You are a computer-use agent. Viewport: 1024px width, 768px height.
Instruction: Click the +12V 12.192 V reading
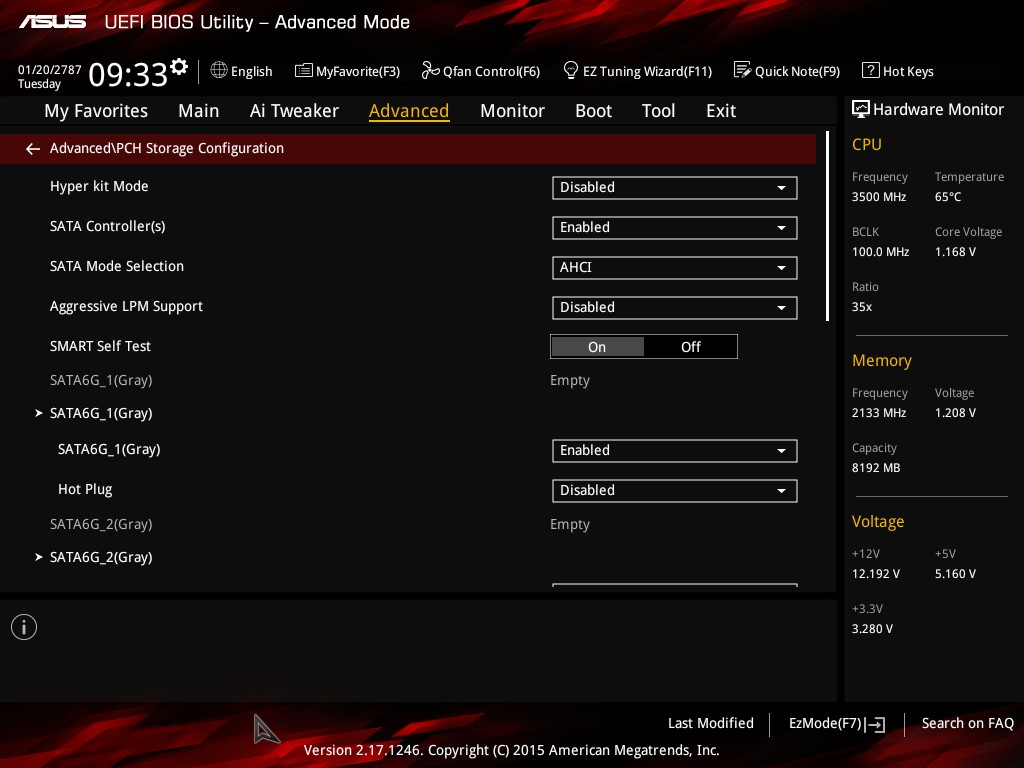click(876, 574)
